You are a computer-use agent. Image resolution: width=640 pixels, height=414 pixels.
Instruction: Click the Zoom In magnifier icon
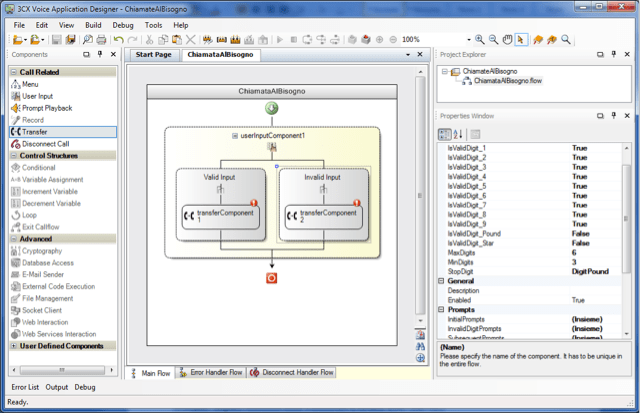480,39
